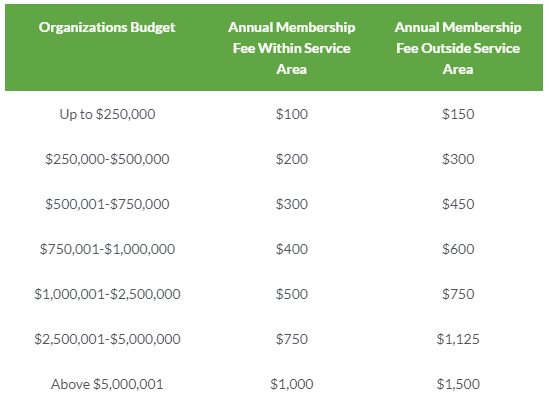Click the $100 within-service-area fee
This screenshot has width=549, height=410.
292,114
